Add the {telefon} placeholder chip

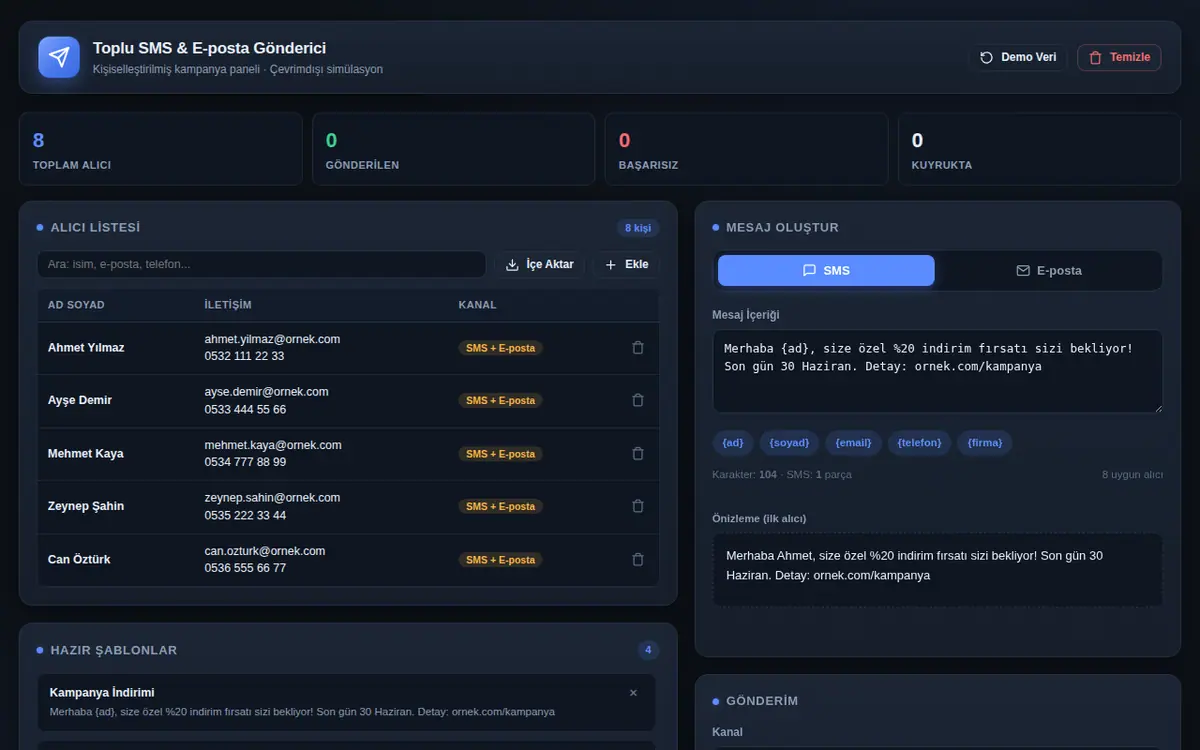[919, 442]
